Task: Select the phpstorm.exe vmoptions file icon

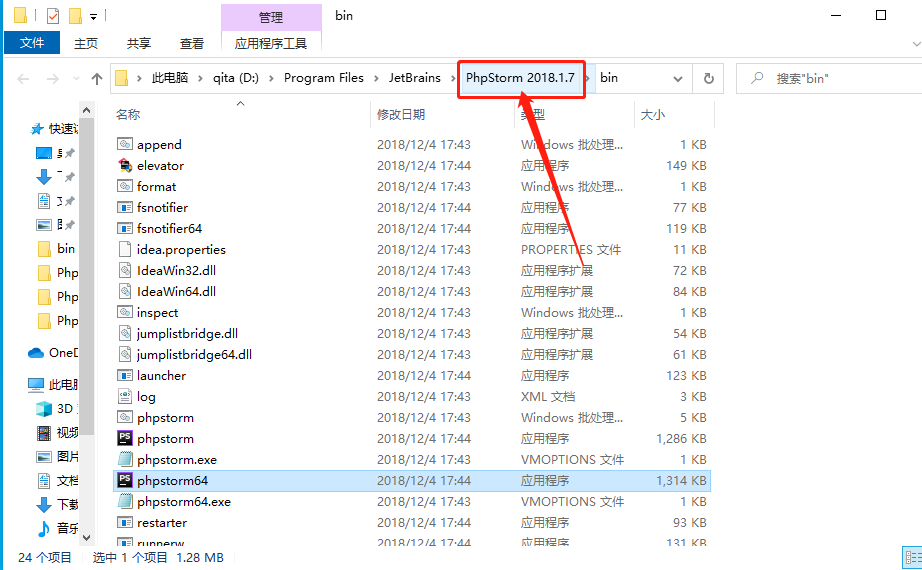Action: coord(125,459)
